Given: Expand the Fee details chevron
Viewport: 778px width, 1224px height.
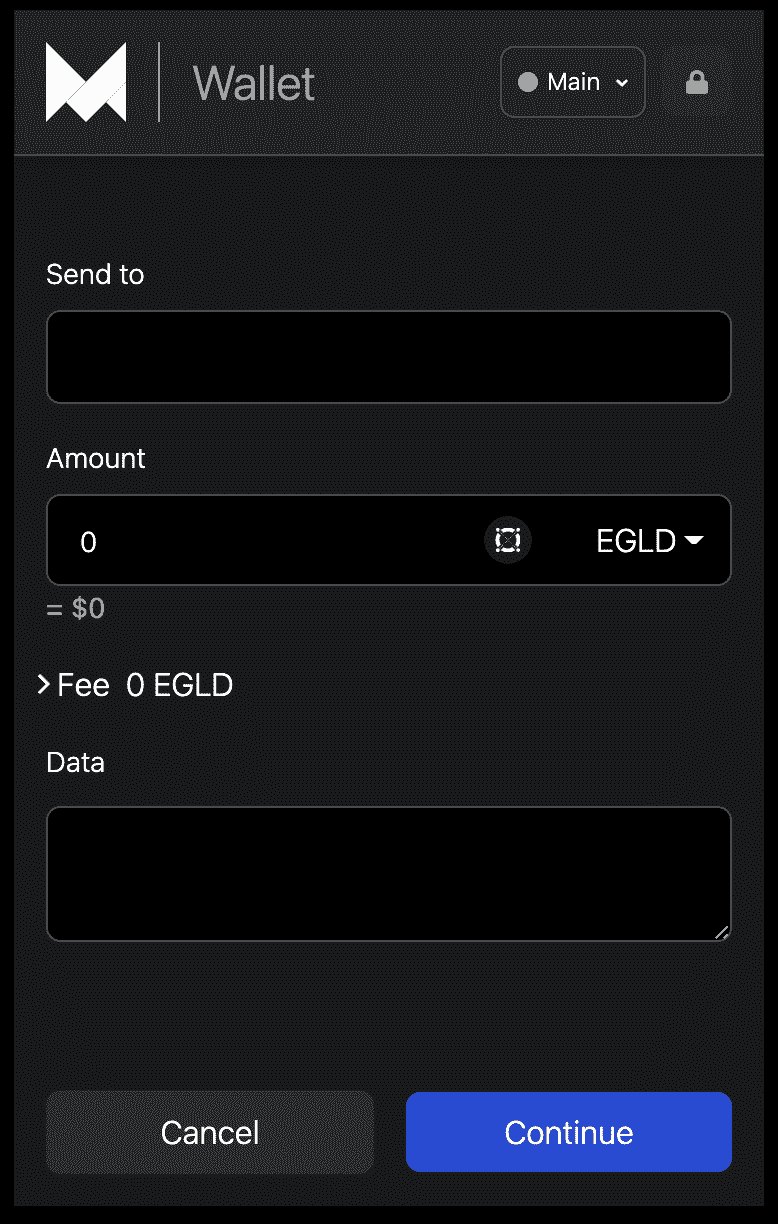Looking at the screenshot, I should [43, 685].
